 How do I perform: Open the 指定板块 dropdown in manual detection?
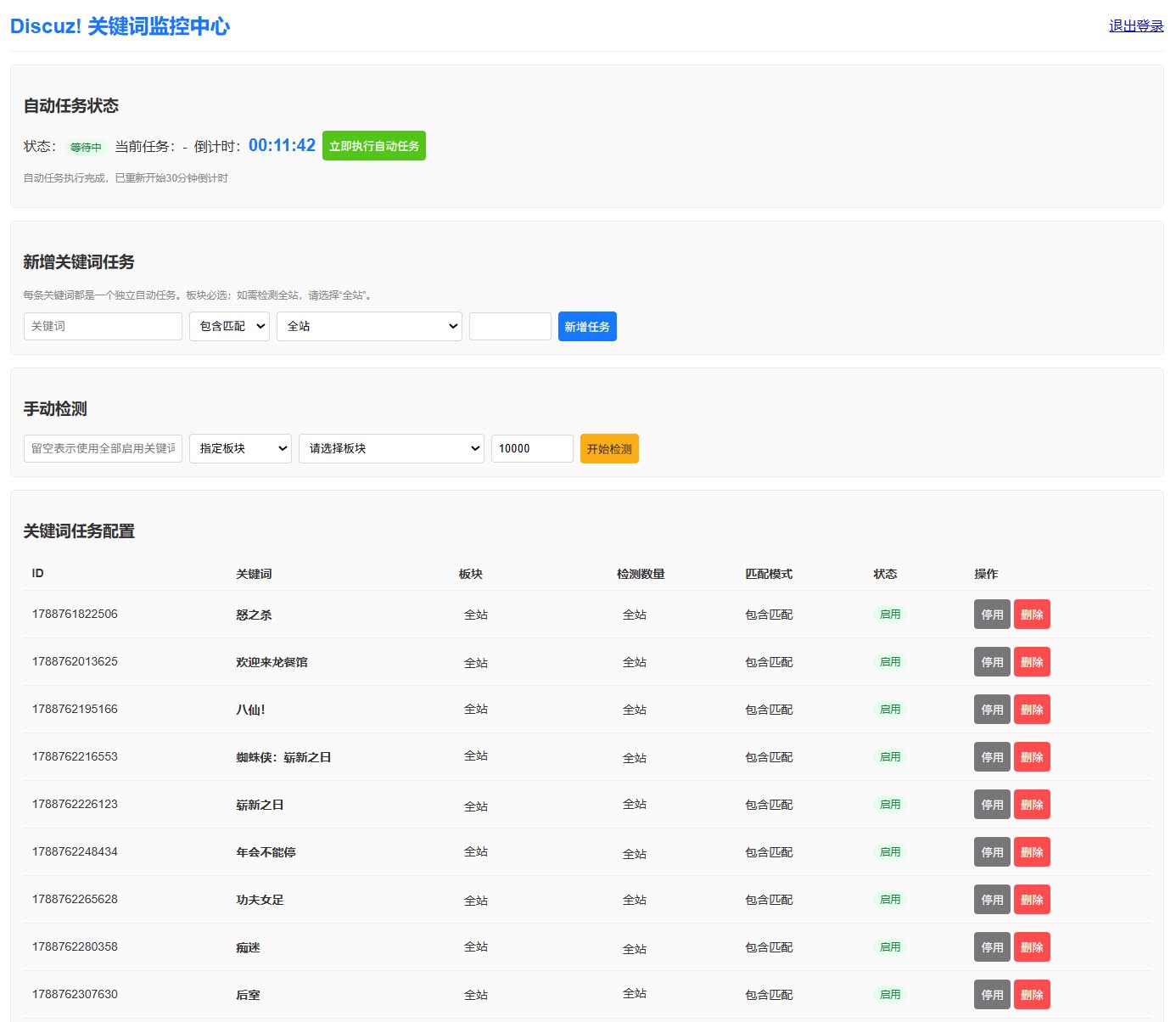tap(240, 449)
